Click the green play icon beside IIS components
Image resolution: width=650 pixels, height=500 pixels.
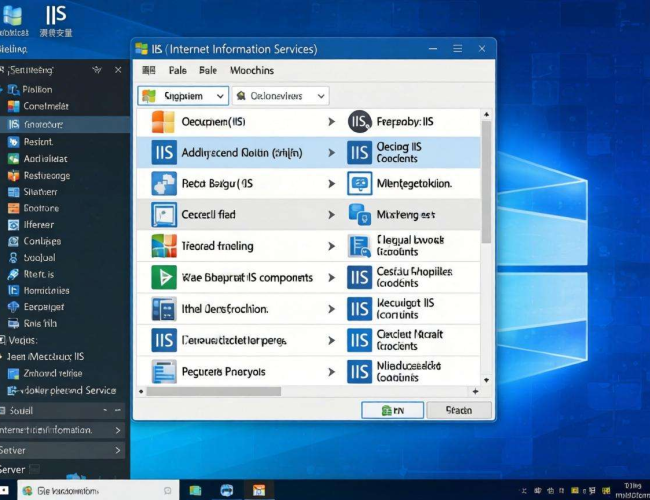point(164,277)
